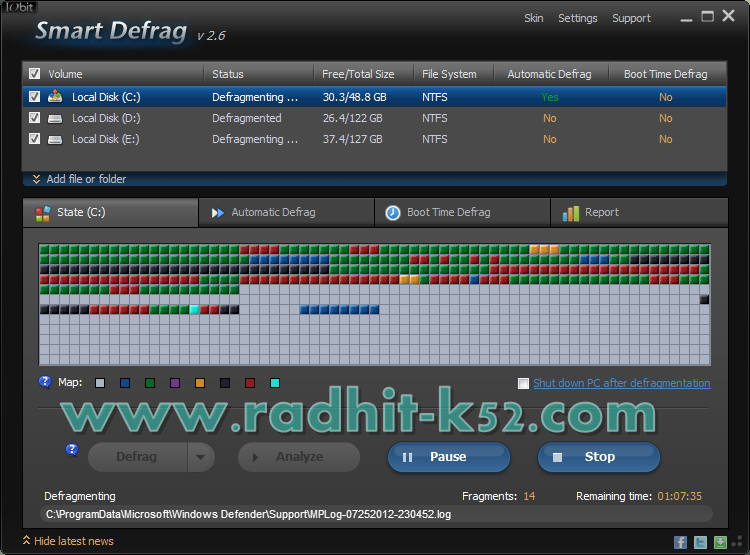
Task: Click the Status column header
Action: (x=259, y=74)
